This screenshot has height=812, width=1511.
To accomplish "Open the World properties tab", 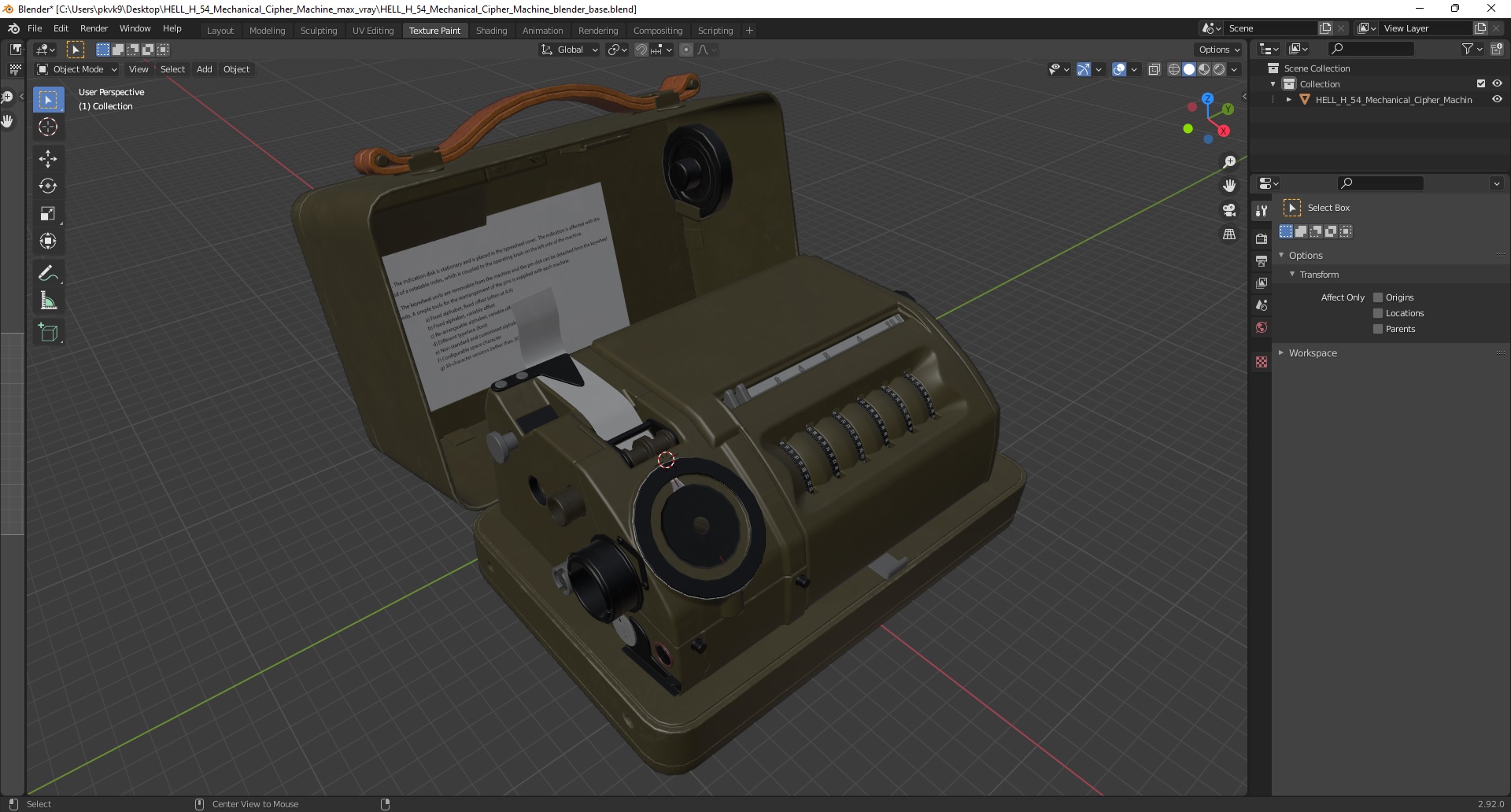I will pos(1262,327).
